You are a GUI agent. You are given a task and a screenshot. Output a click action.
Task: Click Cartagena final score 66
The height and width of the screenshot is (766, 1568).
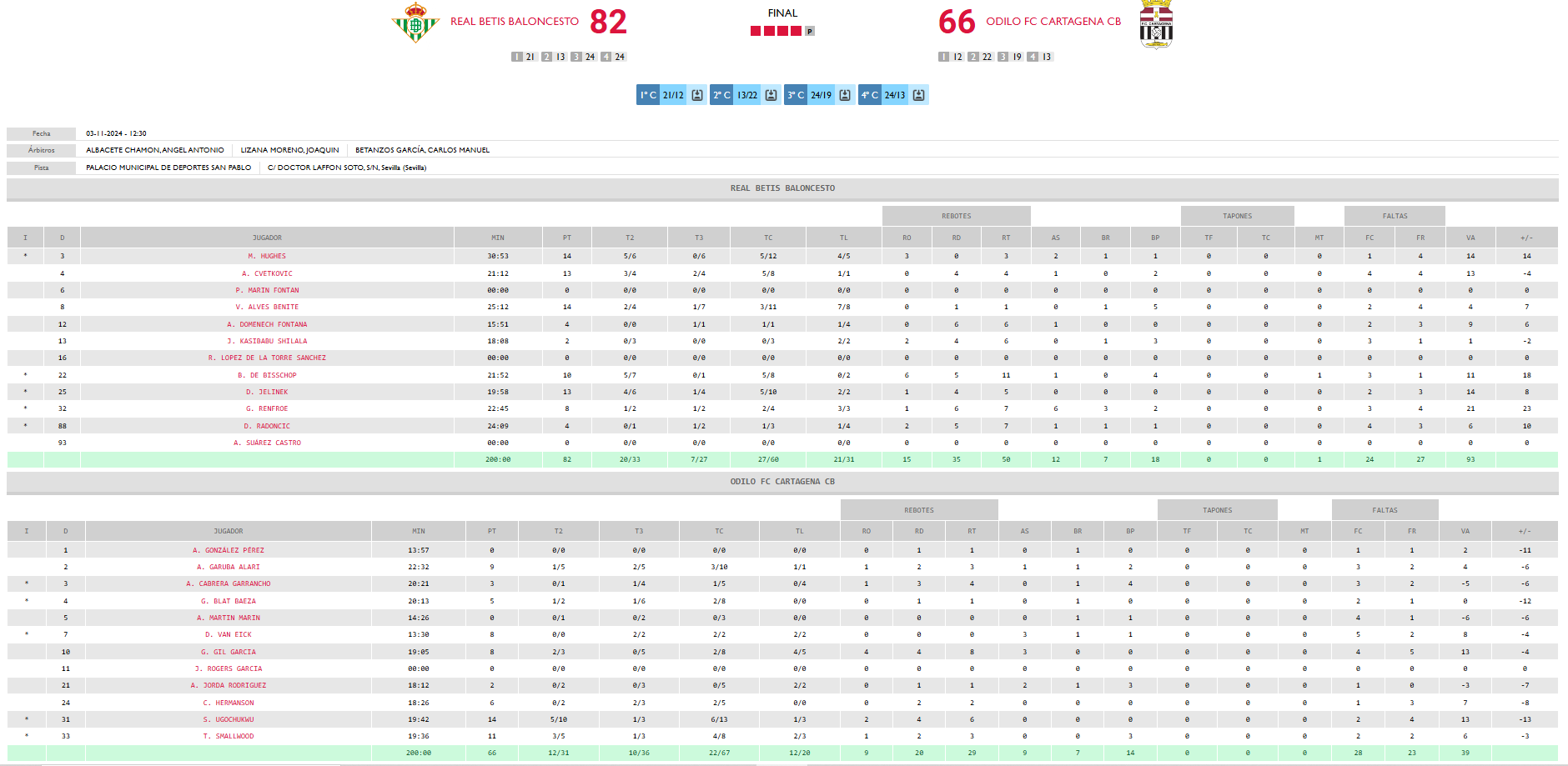point(957,22)
